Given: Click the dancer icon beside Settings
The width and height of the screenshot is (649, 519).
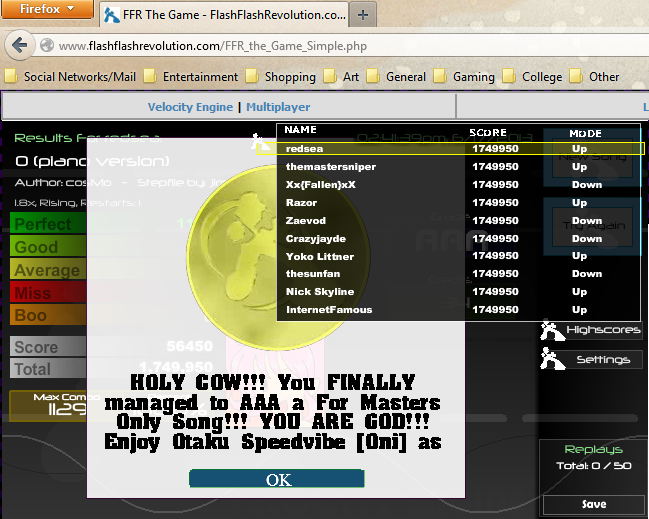Looking at the screenshot, I should [x=552, y=358].
